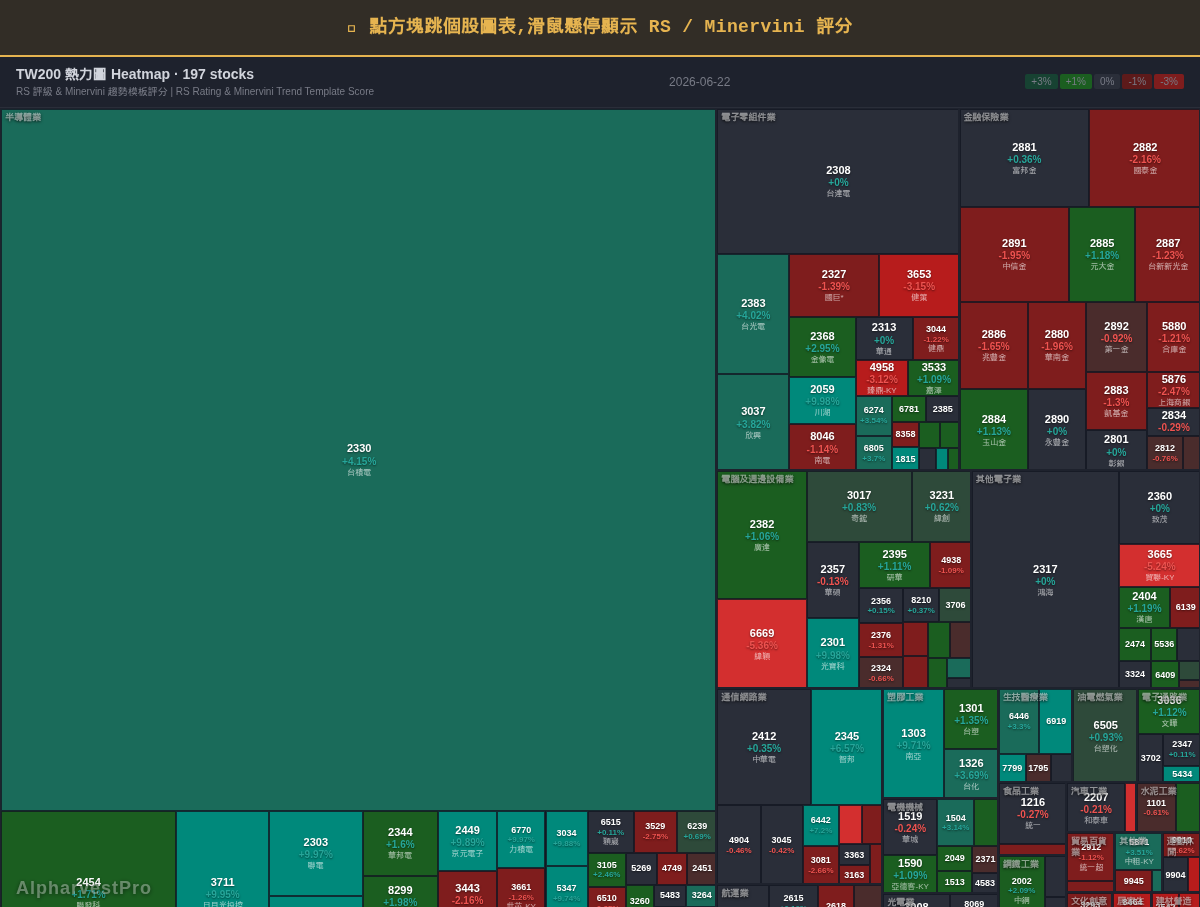Open the 6505 台塑化 block
Screen dimensions: 1200x907
tap(1105, 736)
